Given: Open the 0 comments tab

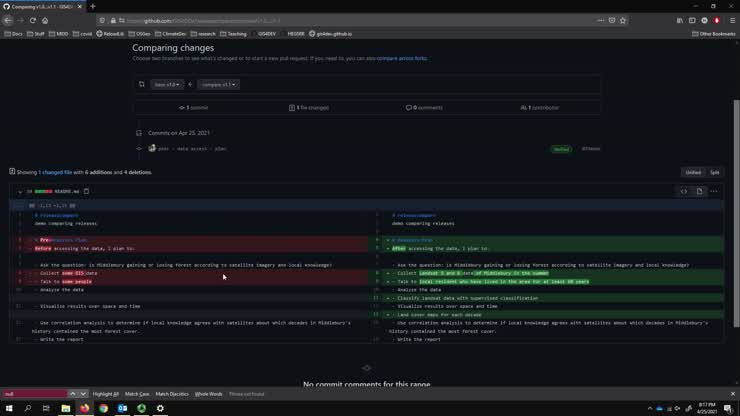Looking at the screenshot, I should (x=424, y=108).
